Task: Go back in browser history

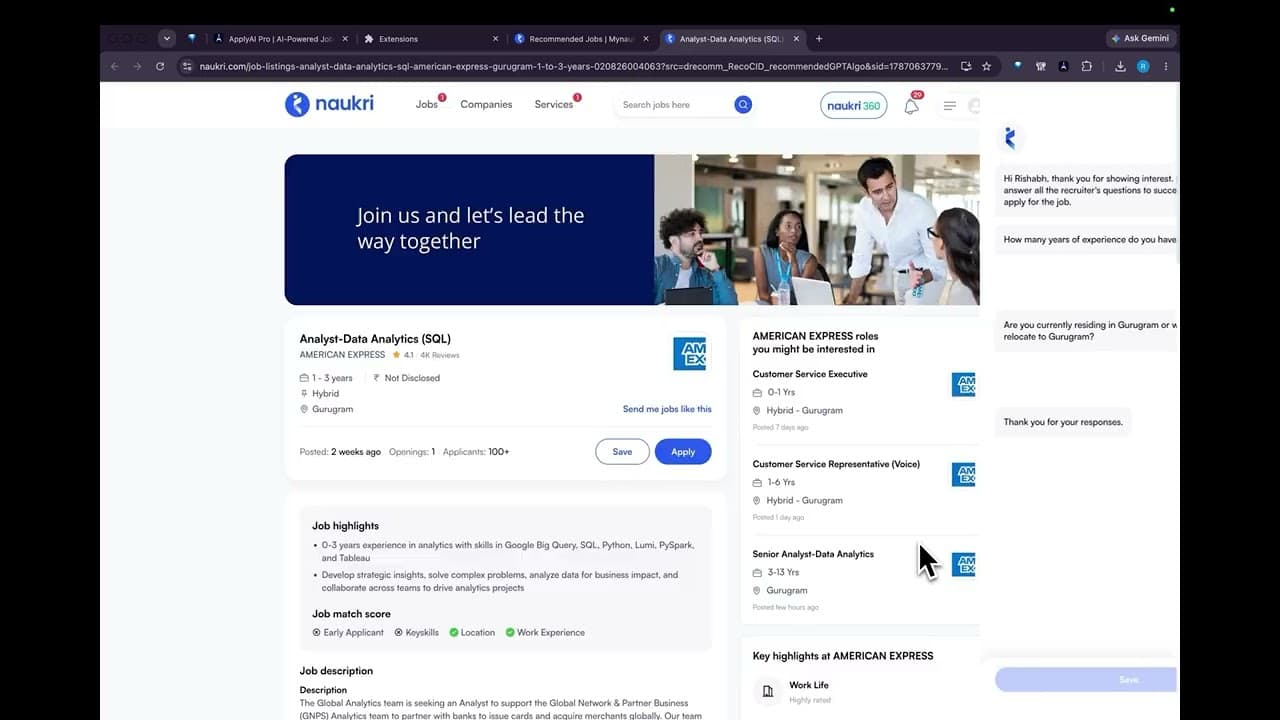Action: tap(114, 66)
